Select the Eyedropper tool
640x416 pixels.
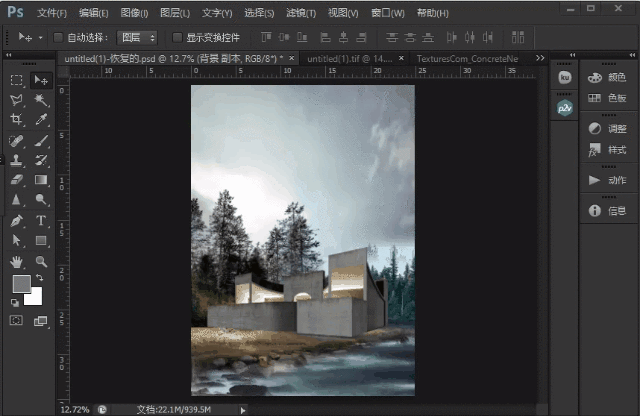click(x=41, y=119)
